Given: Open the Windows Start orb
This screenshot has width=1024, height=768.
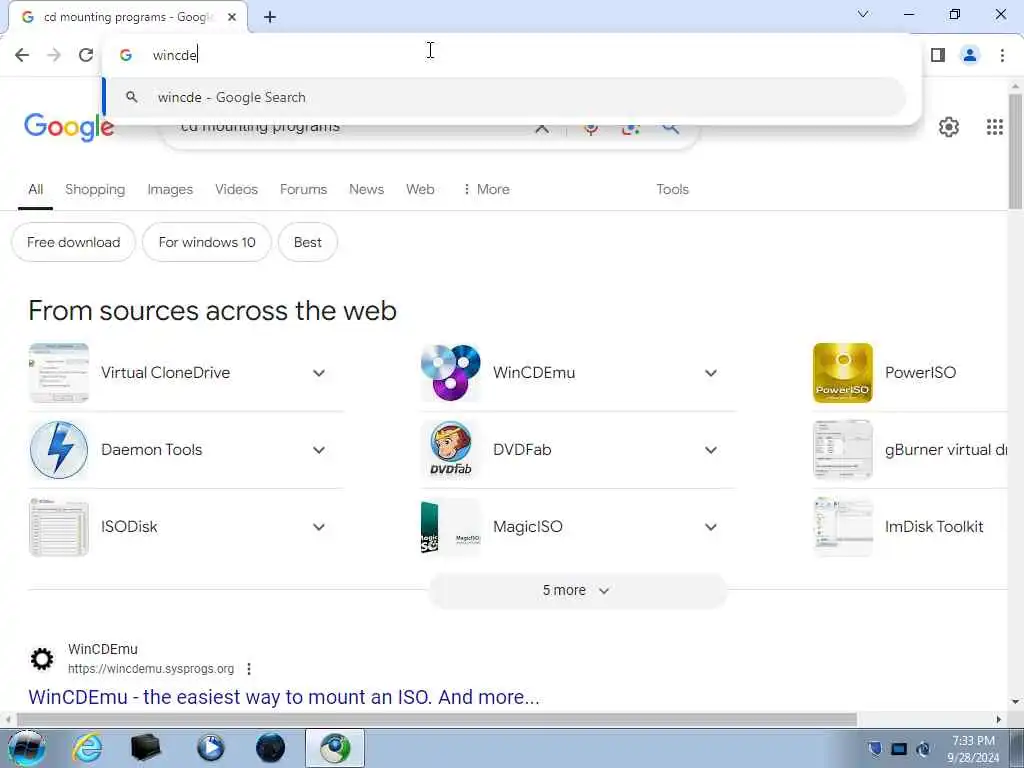Looking at the screenshot, I should click(x=26, y=748).
